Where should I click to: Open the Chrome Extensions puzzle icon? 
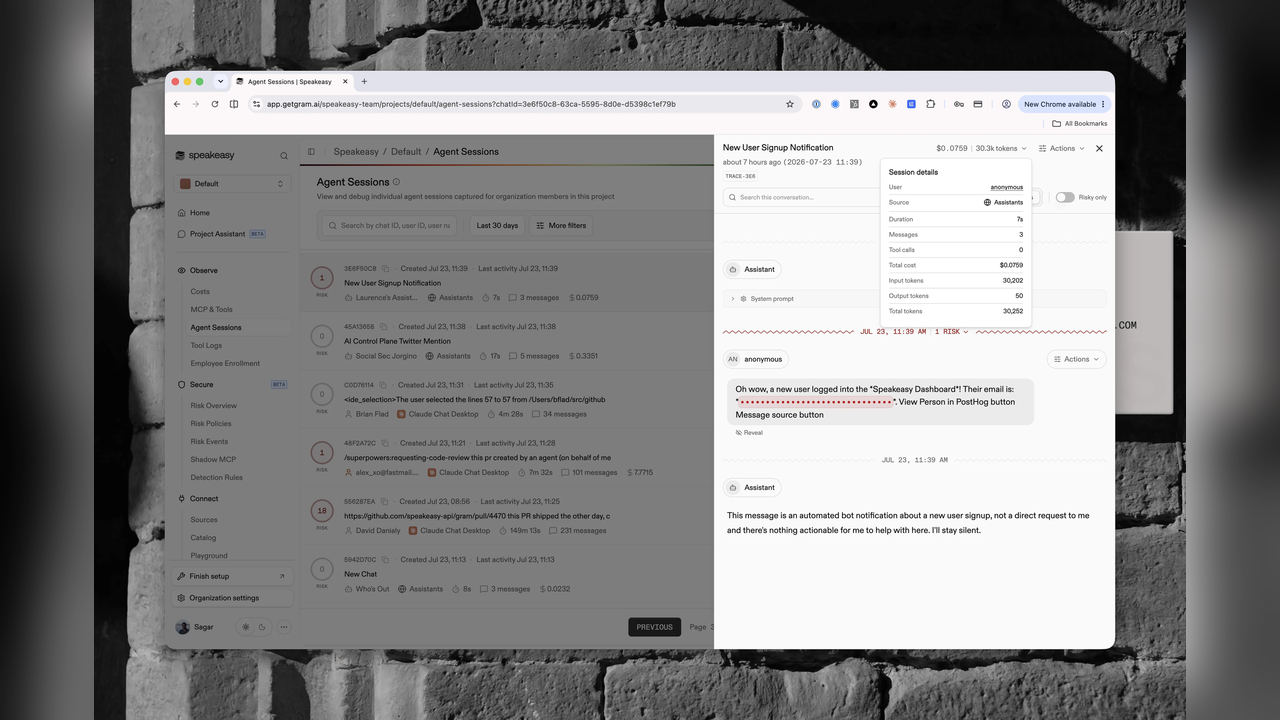click(x=930, y=104)
